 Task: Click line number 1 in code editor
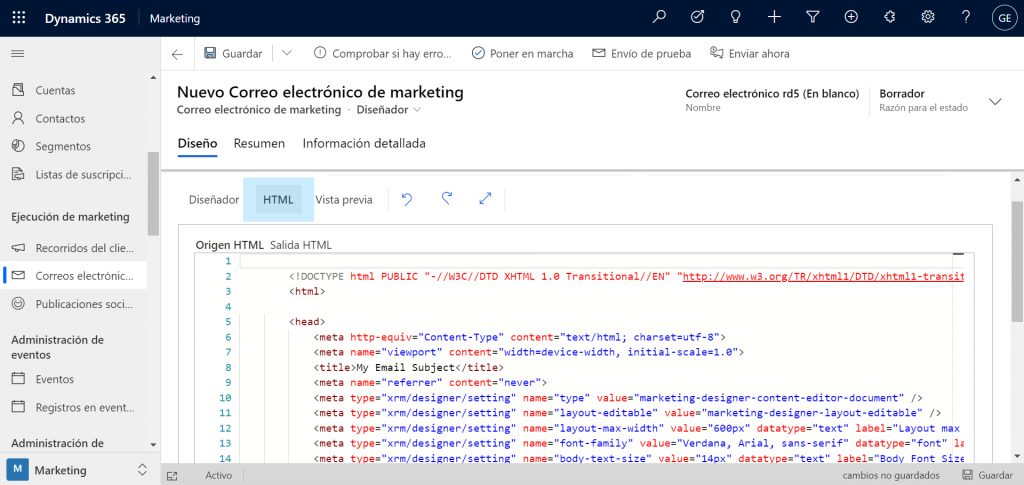tap(228, 261)
